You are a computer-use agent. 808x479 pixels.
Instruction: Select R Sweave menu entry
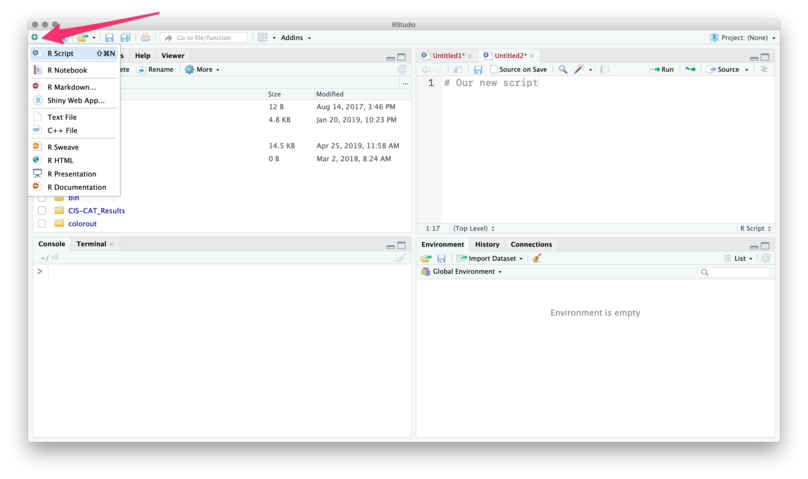coord(74,147)
